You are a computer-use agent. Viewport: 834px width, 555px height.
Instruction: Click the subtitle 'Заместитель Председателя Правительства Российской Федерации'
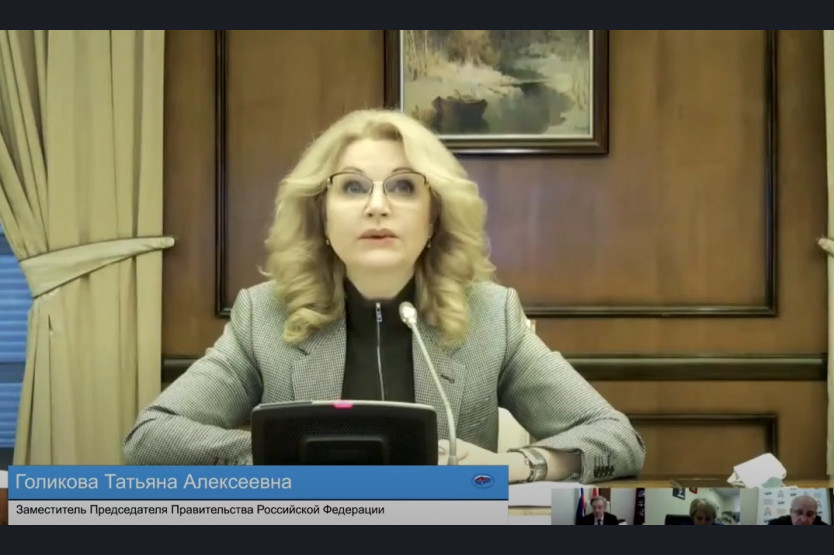click(200, 509)
